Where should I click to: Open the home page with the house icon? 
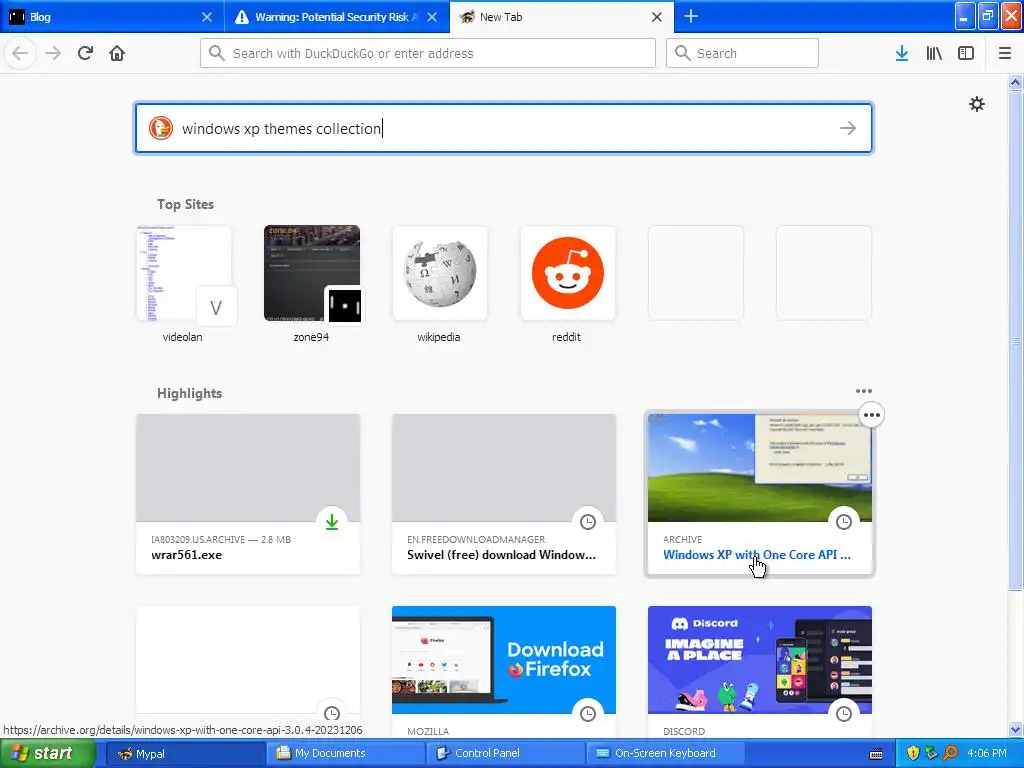click(117, 53)
